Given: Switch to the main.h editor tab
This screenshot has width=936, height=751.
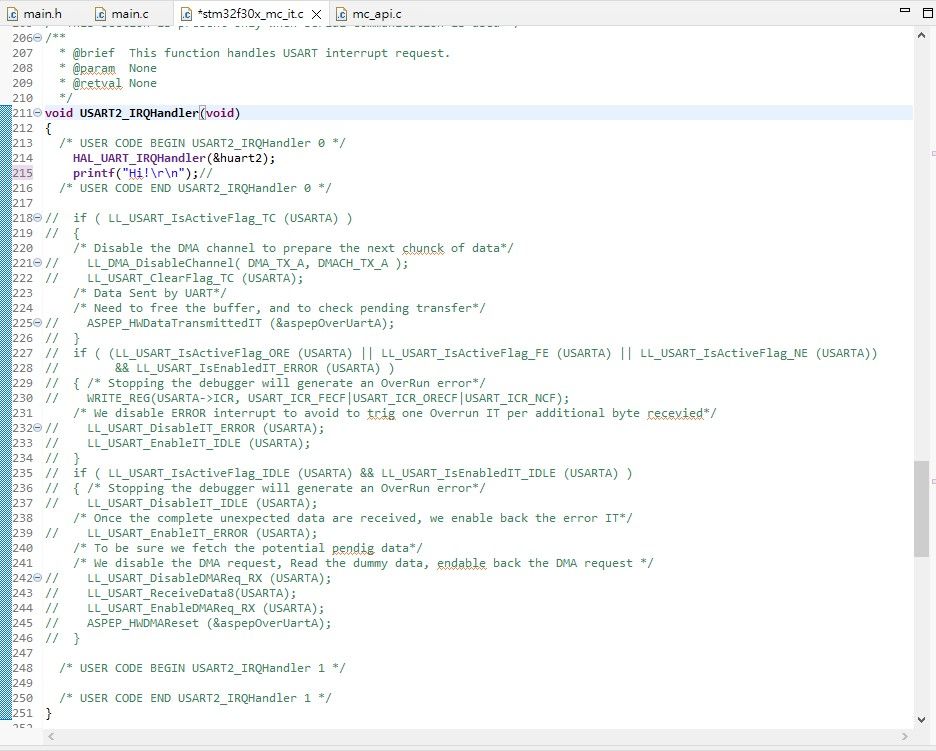Looking at the screenshot, I should tap(35, 14).
